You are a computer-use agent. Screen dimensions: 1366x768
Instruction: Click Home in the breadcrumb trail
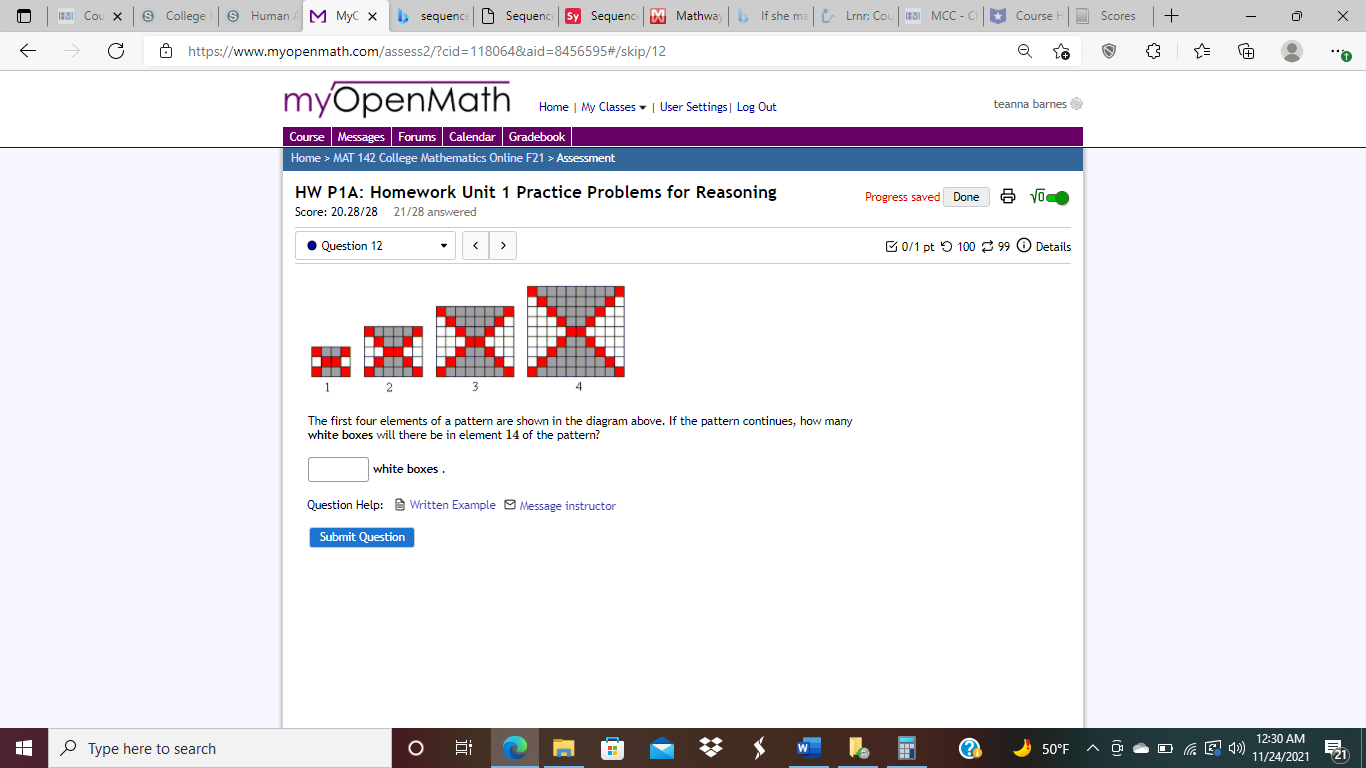tap(305, 158)
